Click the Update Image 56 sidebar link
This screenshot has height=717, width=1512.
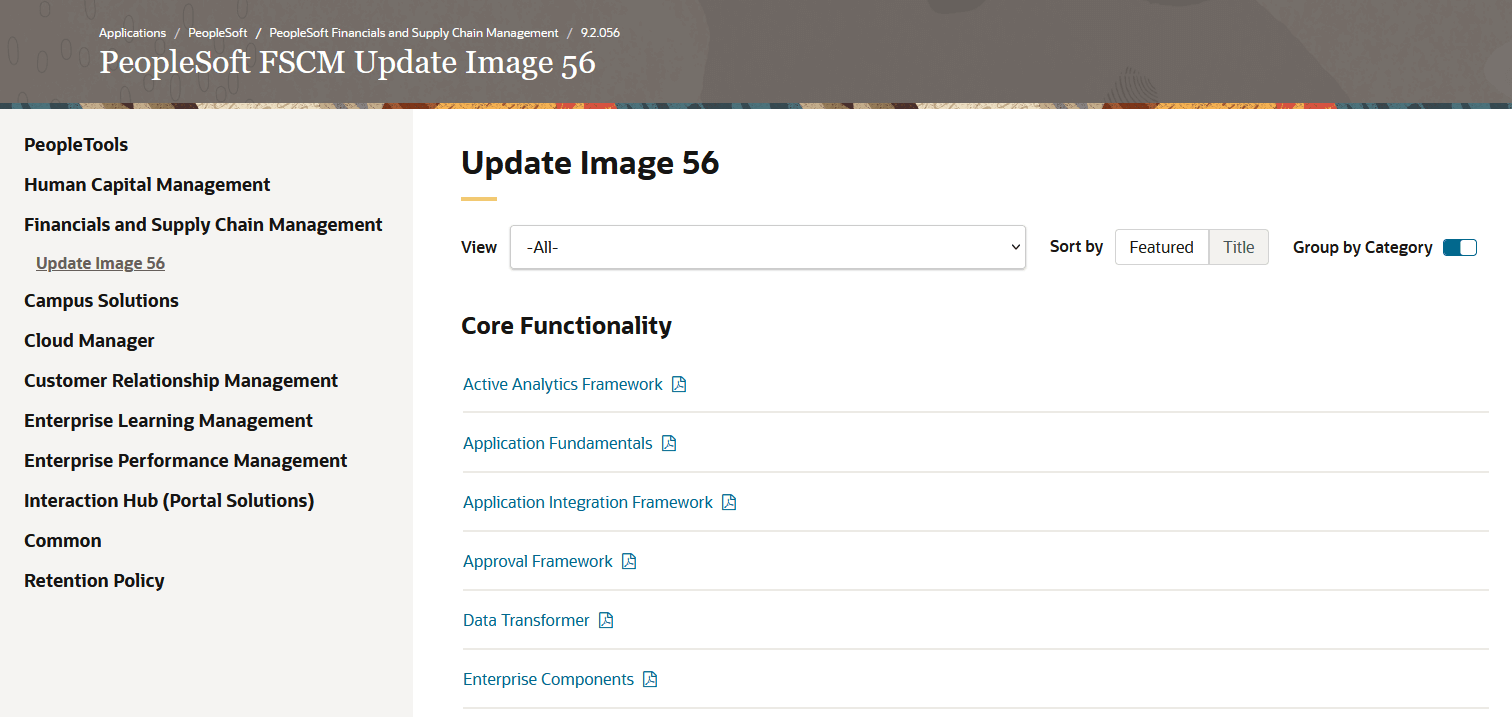pyautogui.click(x=100, y=262)
